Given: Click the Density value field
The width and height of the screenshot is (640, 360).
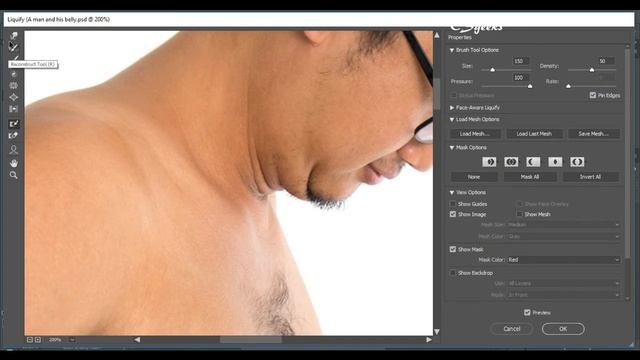Looking at the screenshot, I should pos(606,61).
